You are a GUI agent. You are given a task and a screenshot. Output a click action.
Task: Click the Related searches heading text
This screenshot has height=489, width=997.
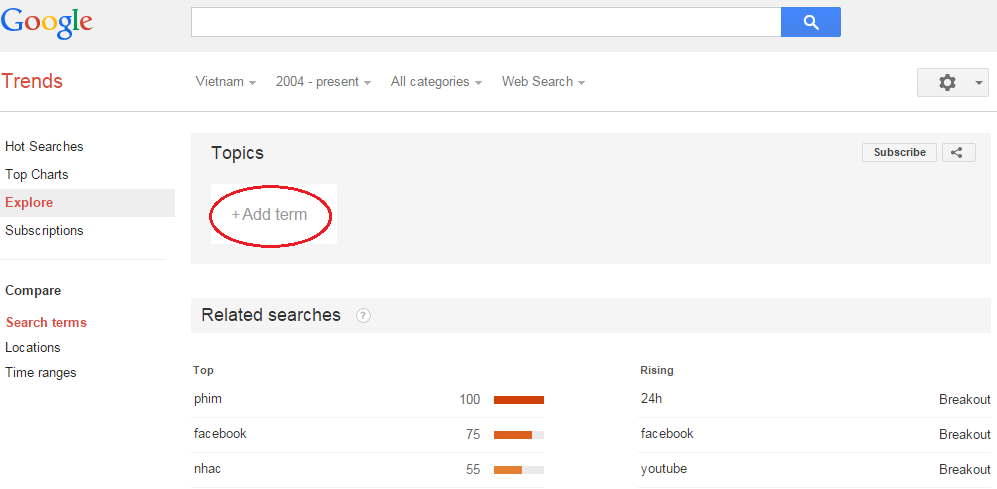[271, 315]
